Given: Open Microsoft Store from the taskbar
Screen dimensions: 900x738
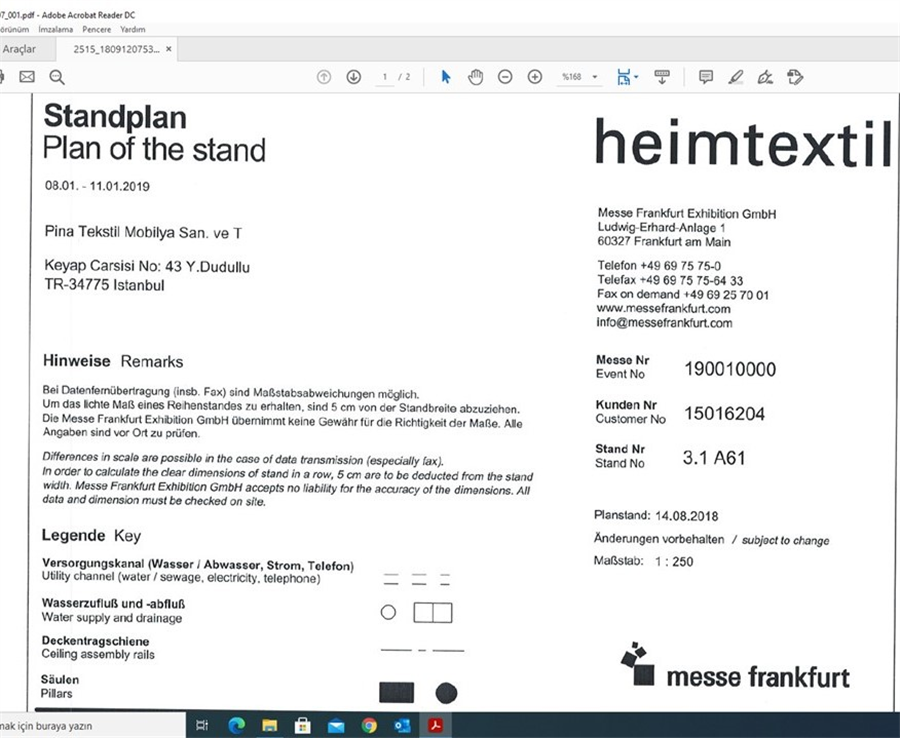Looking at the screenshot, I should coord(302,726).
